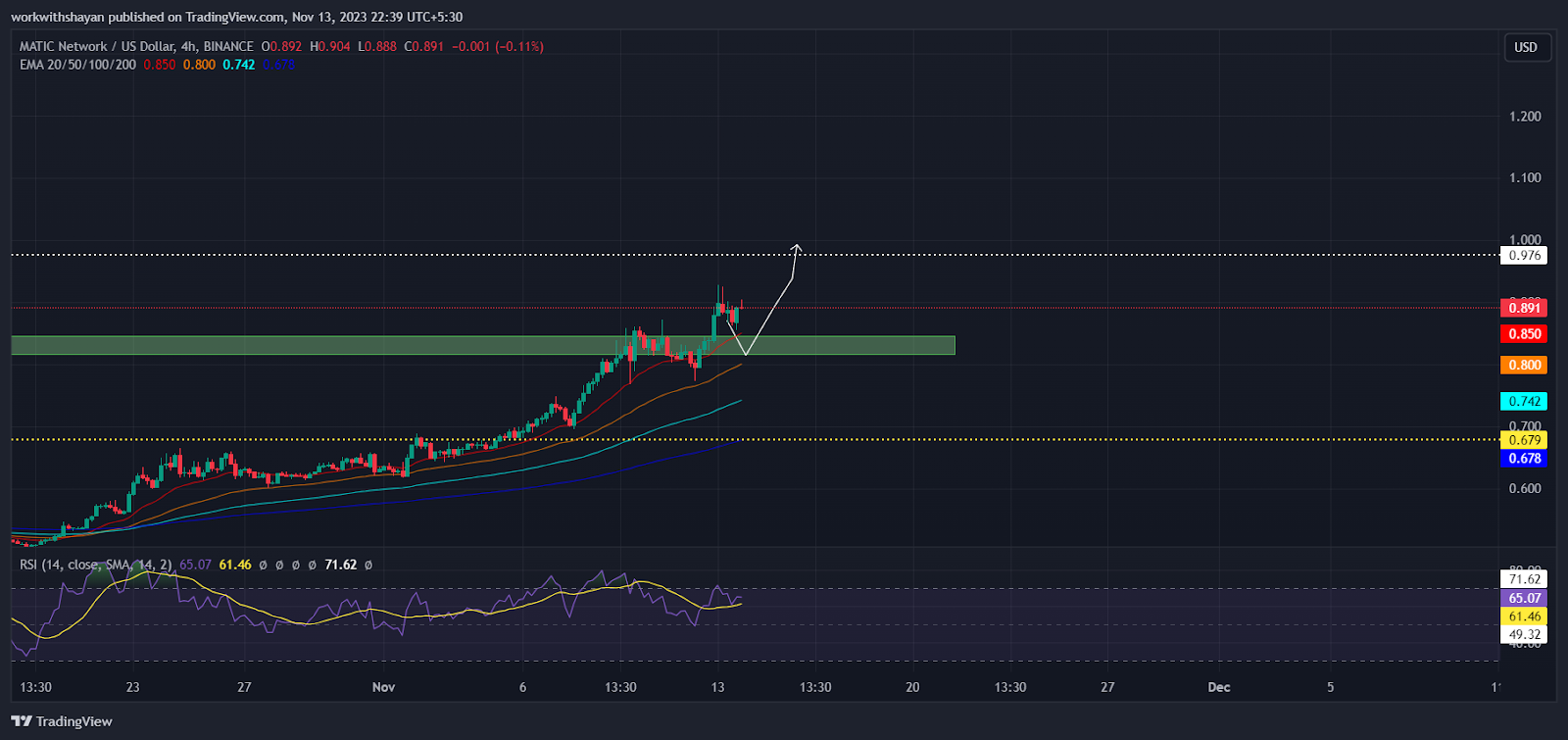Screen dimensions: 1568x740
Task: Select the EMA 20/50/100/200 indicator legend
Action: click(x=77, y=65)
